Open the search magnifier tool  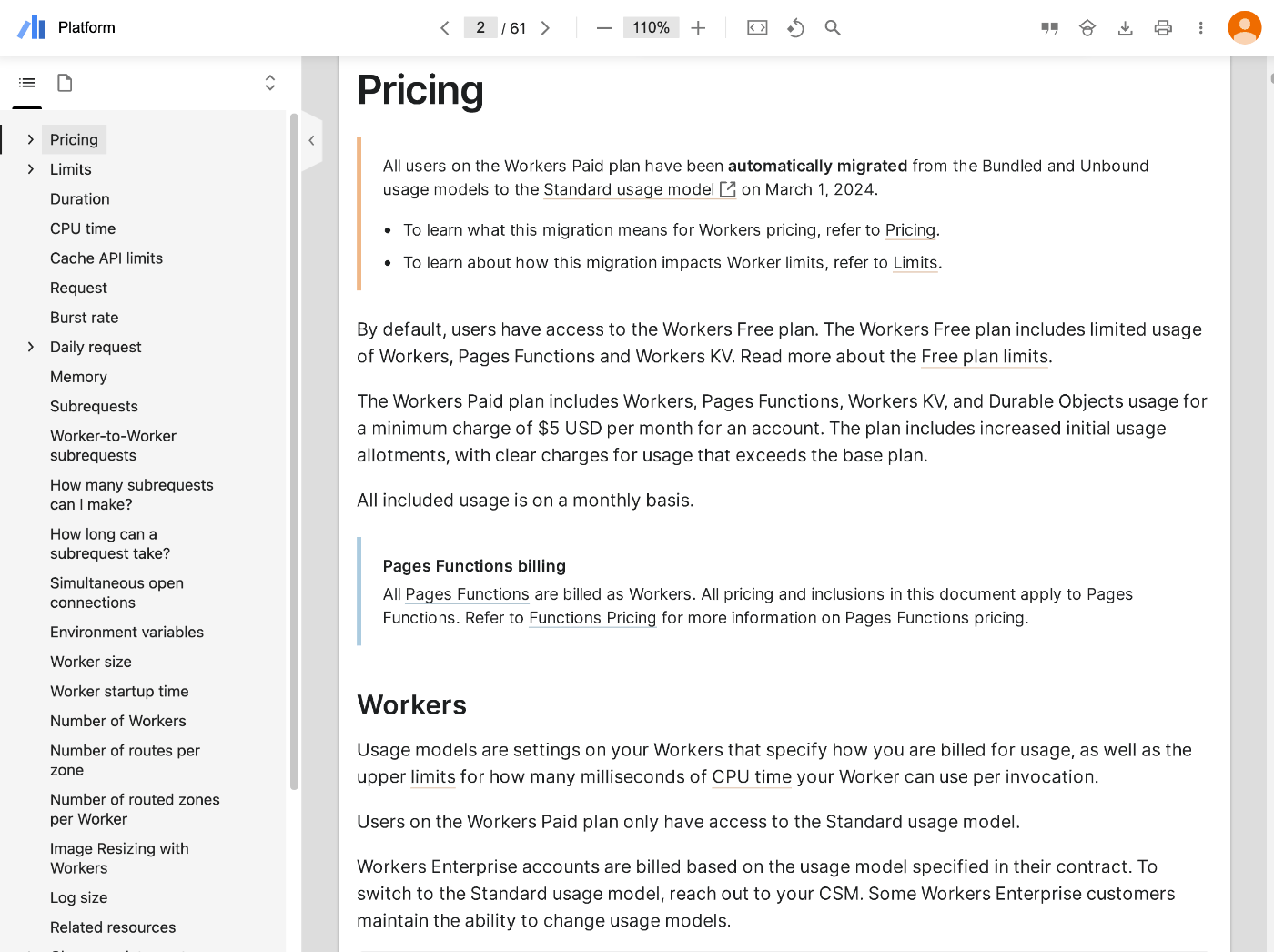833,28
